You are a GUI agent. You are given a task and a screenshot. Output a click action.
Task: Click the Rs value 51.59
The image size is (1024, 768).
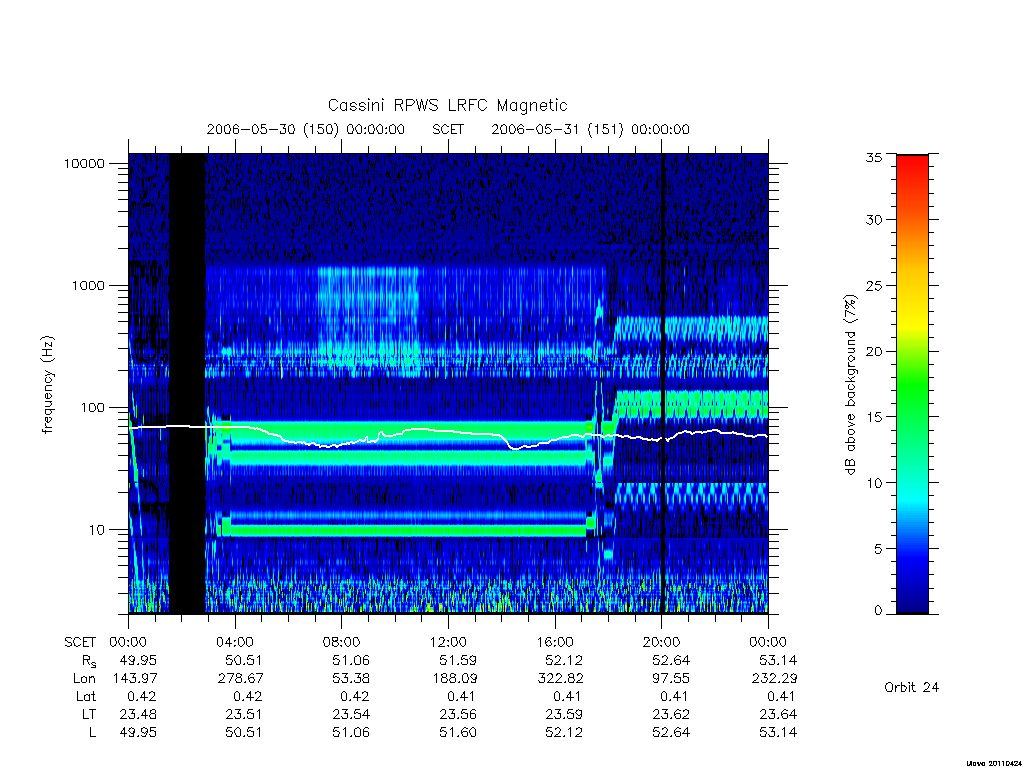click(x=458, y=660)
